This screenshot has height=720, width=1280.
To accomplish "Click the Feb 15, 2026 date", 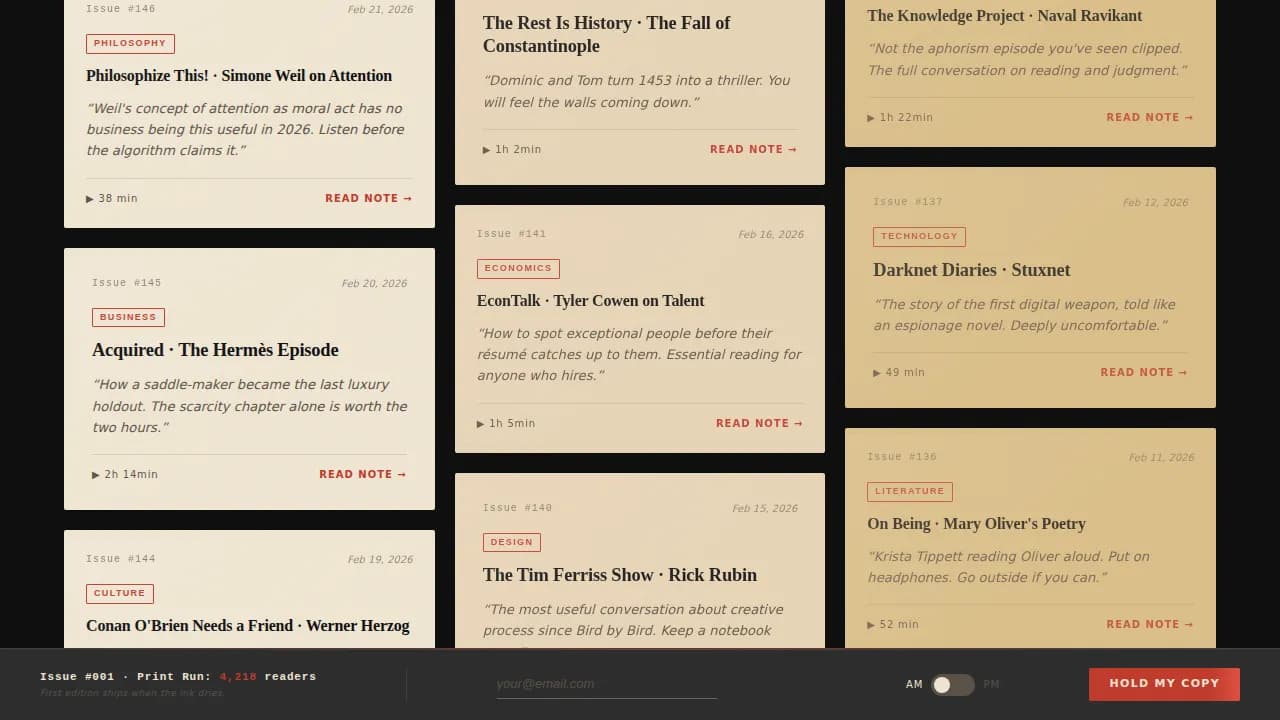I will (765, 509).
